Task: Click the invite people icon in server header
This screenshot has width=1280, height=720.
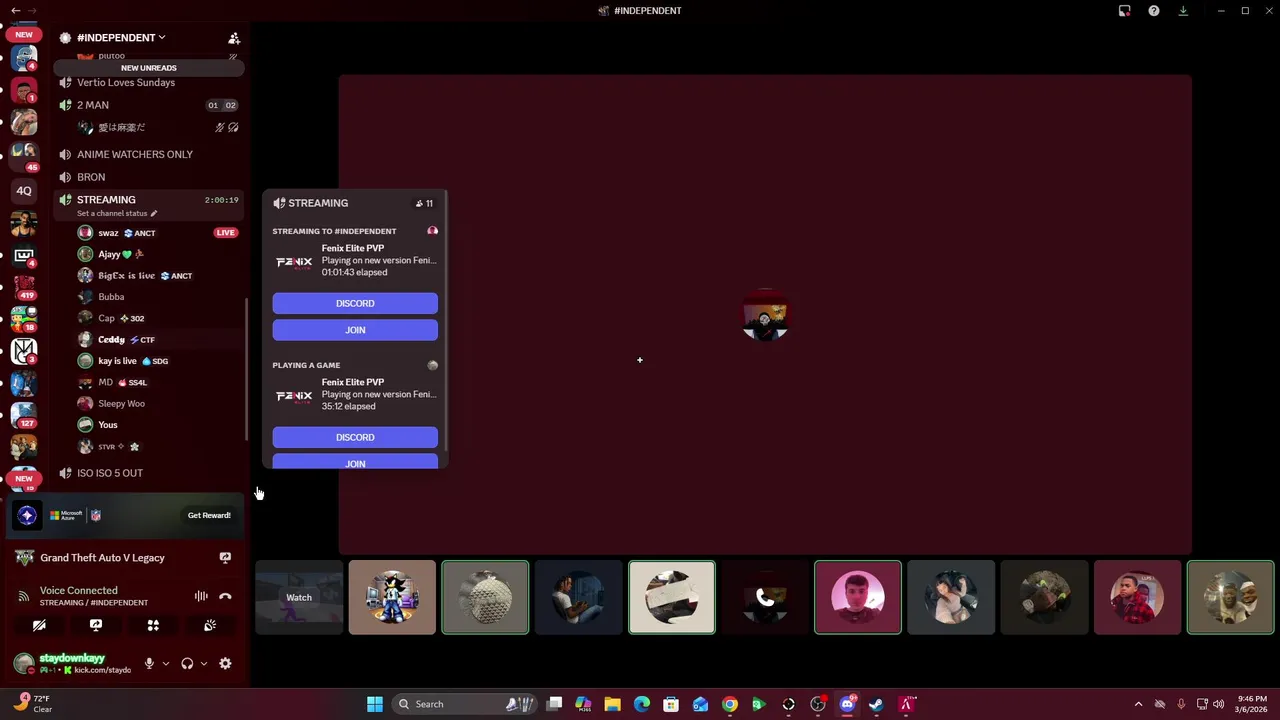Action: (x=234, y=38)
